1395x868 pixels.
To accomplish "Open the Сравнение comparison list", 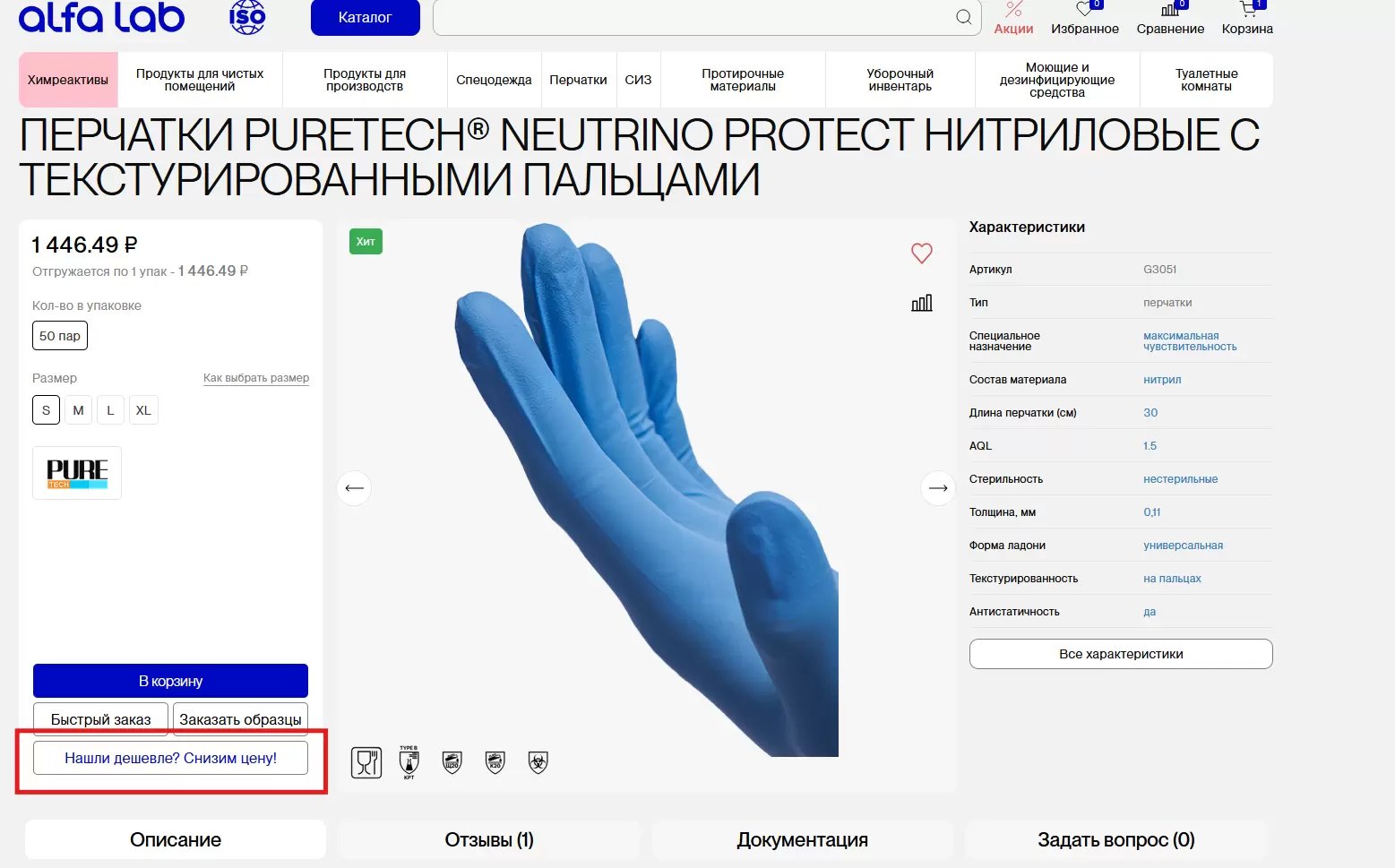I will 1169,20.
